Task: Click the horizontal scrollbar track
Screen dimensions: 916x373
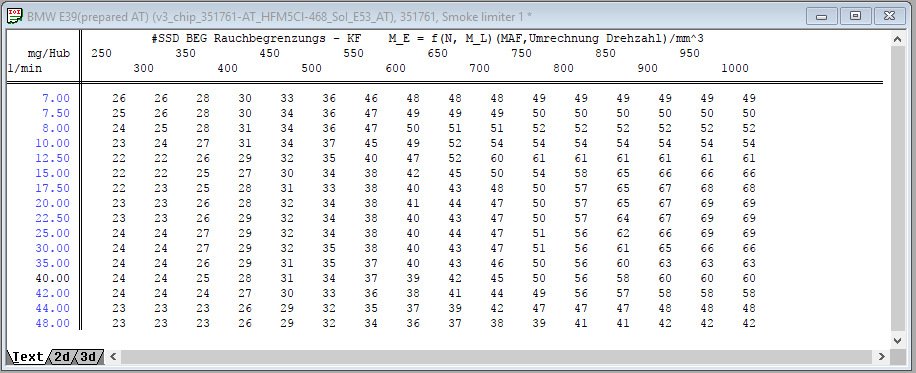Action: tap(497, 356)
